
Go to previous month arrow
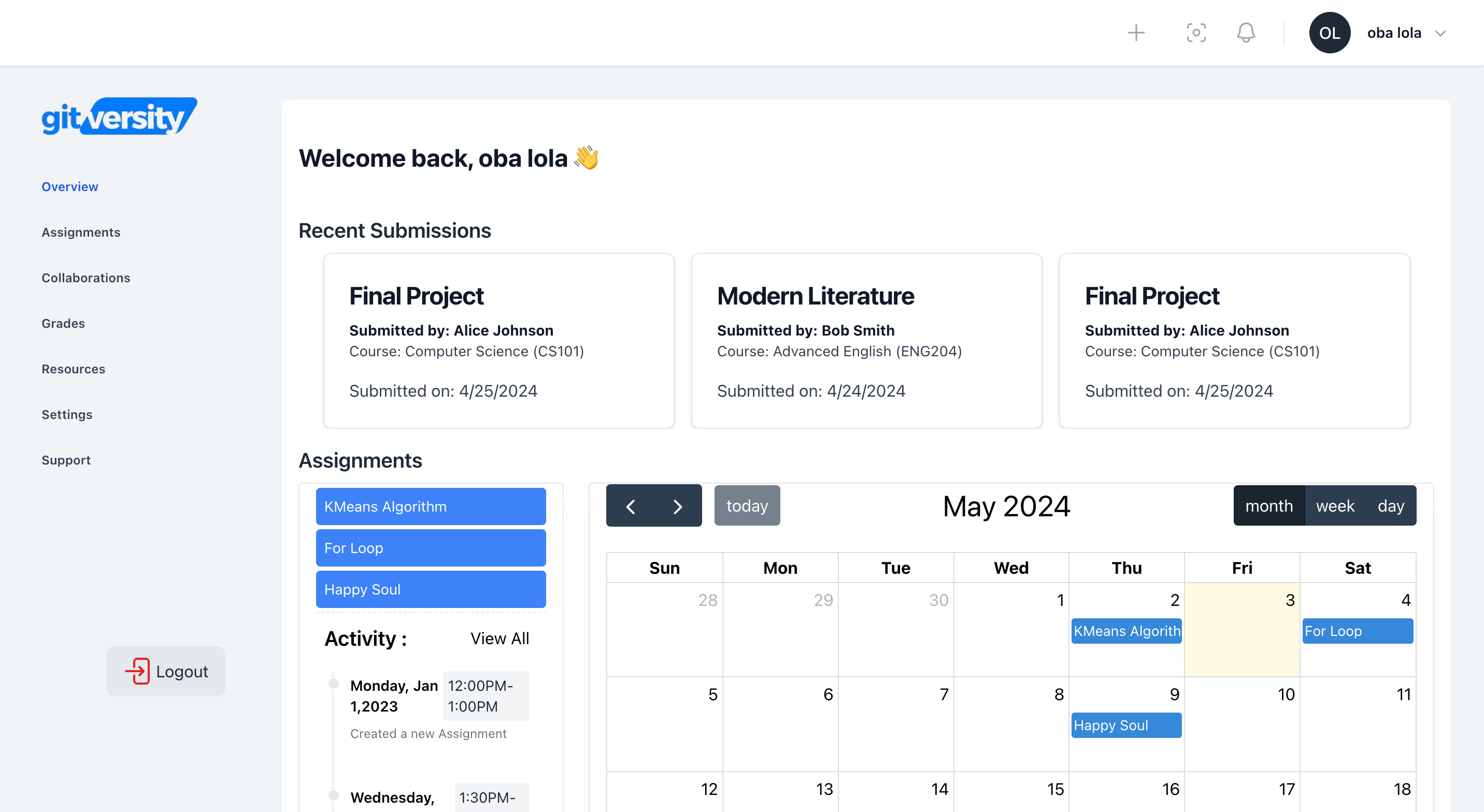[630, 506]
